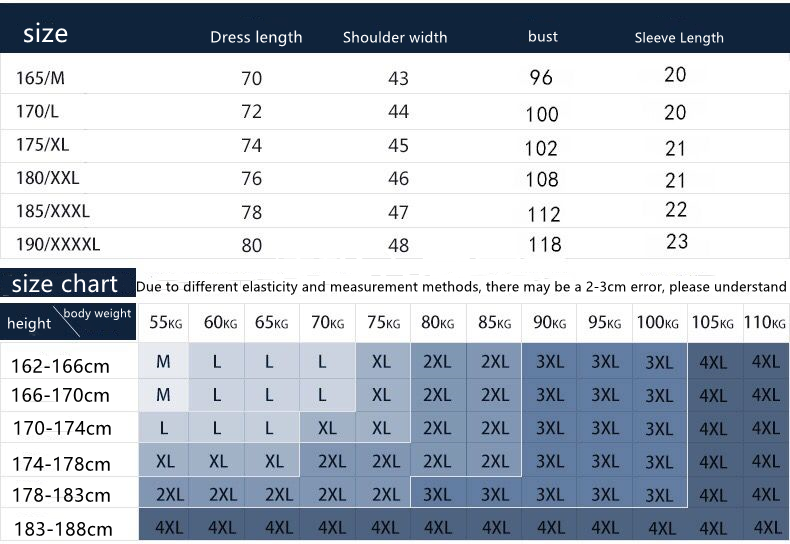The image size is (790, 544).
Task: Click the 'bust' column header
Action: coord(543,37)
